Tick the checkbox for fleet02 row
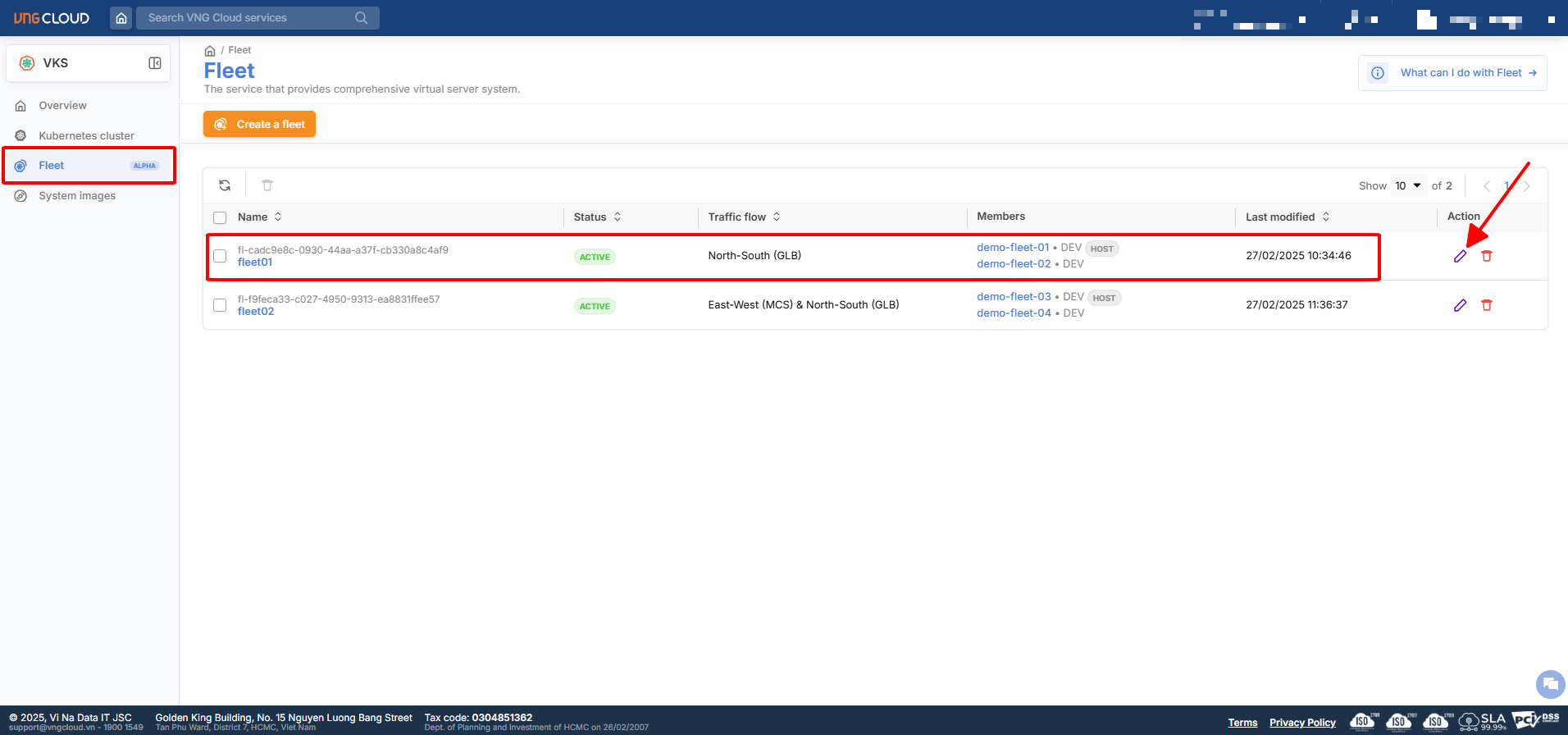Screen dimensions: 1568x735 [x=220, y=305]
